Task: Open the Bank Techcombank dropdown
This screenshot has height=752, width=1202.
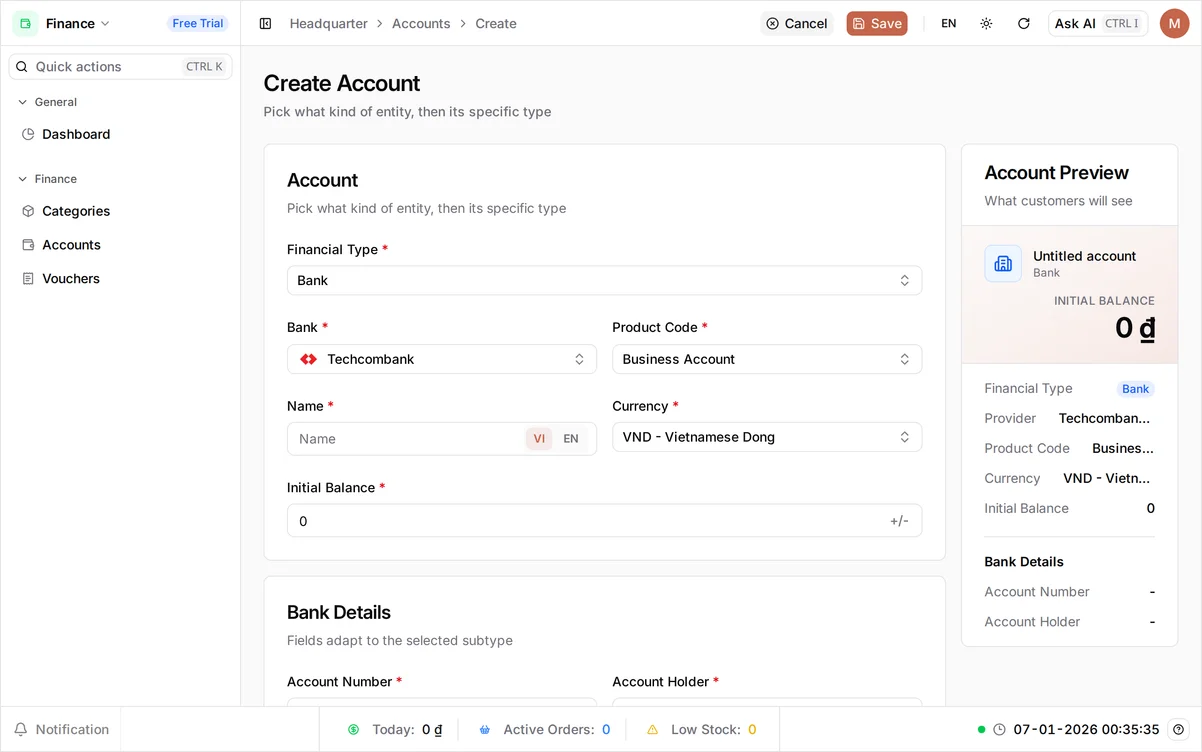Action: (442, 359)
